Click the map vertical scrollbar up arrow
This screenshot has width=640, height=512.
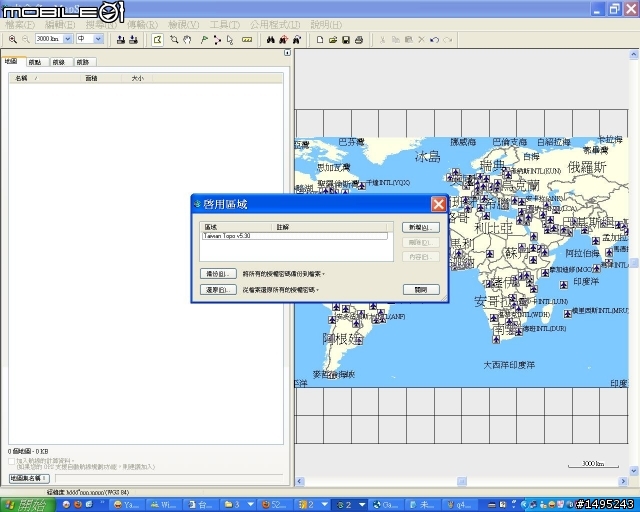pyautogui.click(x=634, y=54)
